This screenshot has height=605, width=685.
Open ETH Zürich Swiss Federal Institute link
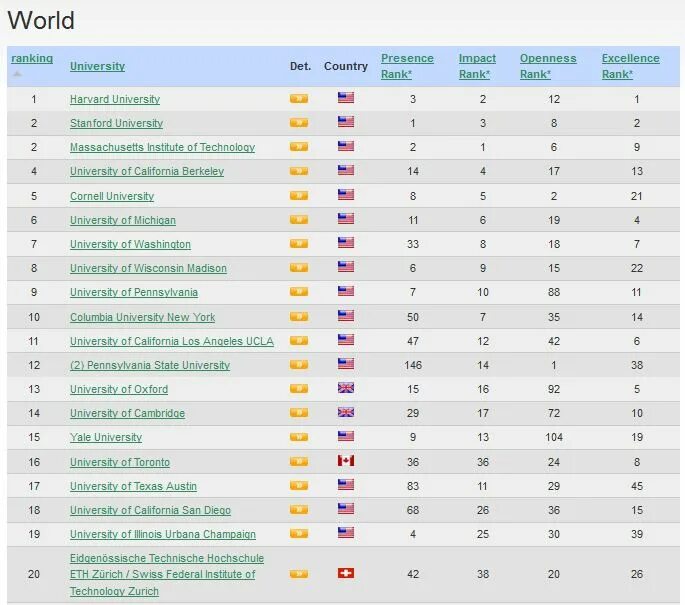(x=167, y=574)
